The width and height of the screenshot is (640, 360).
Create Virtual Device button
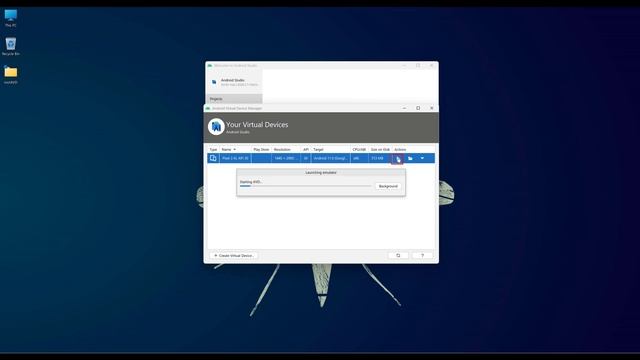[234, 256]
